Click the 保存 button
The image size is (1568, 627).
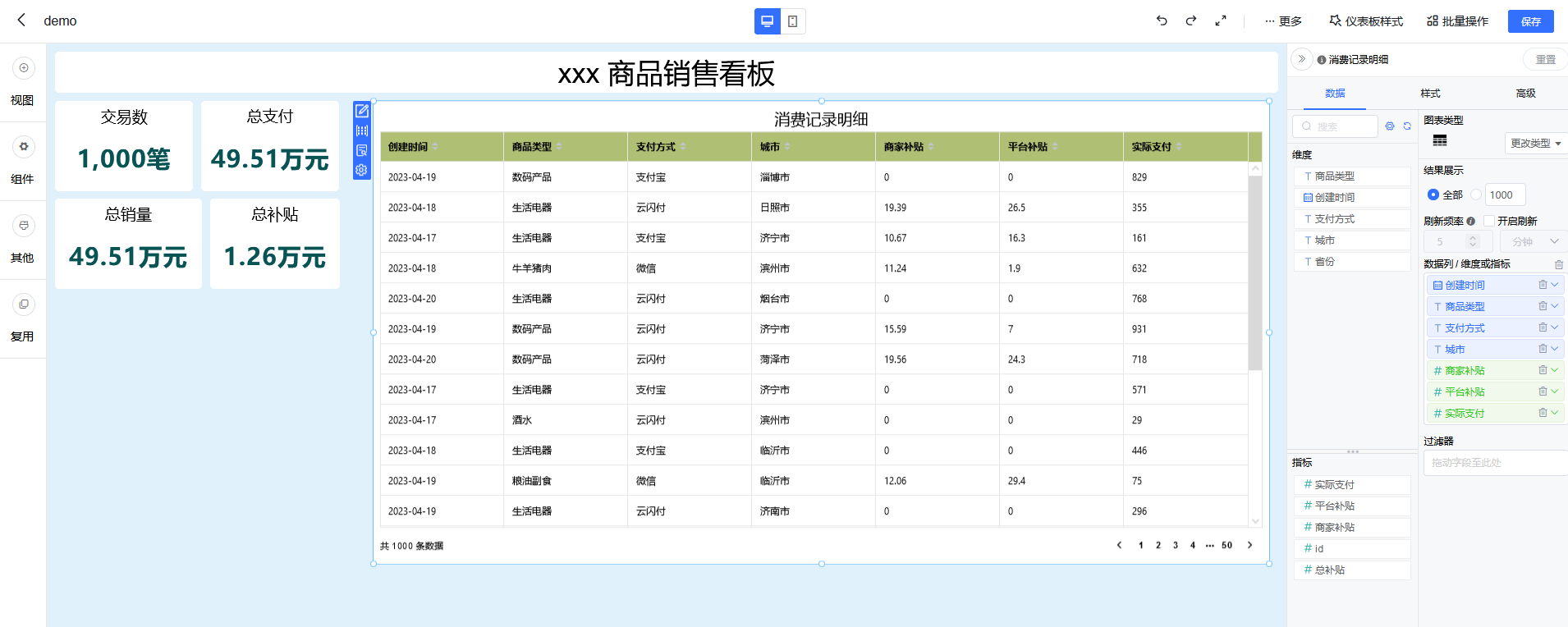pos(1531,21)
